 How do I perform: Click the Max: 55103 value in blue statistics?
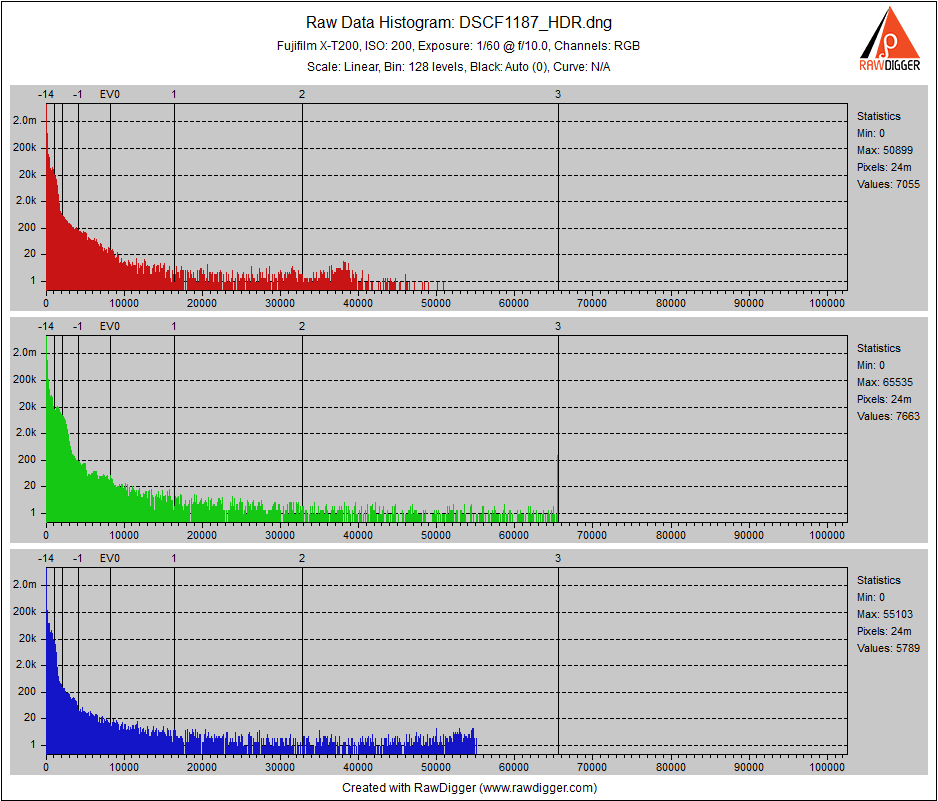point(884,614)
